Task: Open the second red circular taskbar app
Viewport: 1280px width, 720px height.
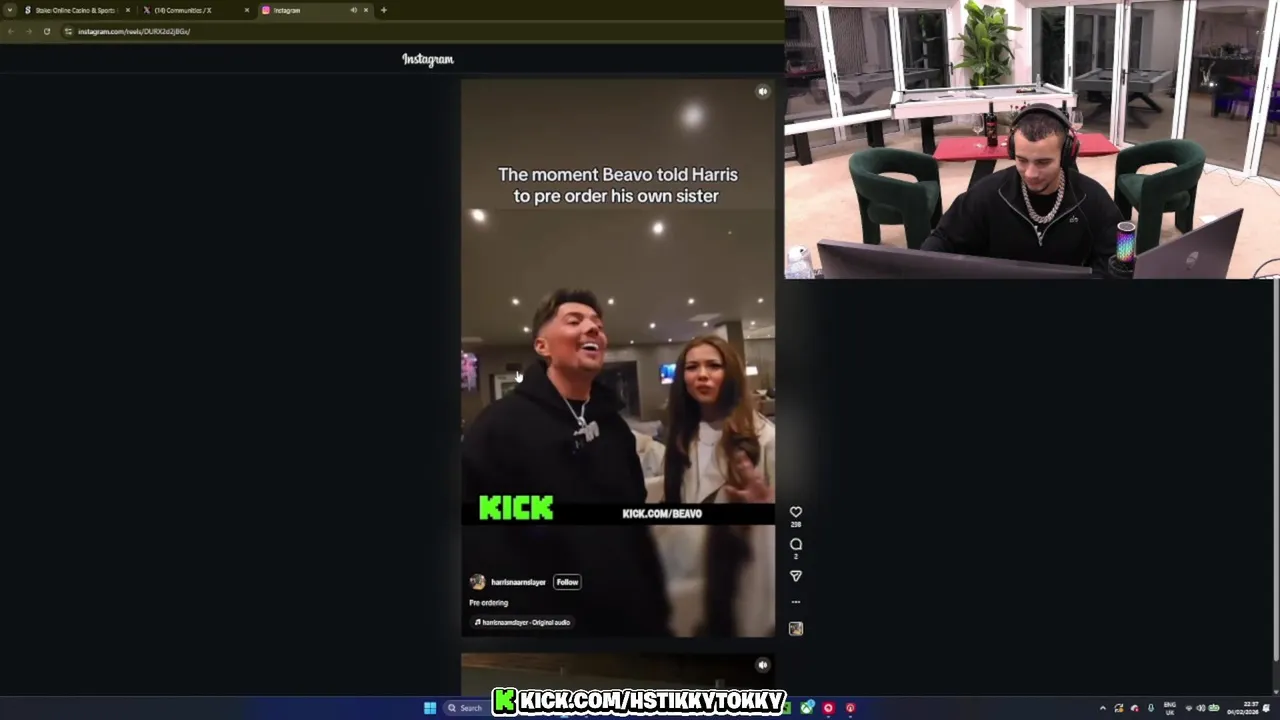Action: click(x=850, y=708)
